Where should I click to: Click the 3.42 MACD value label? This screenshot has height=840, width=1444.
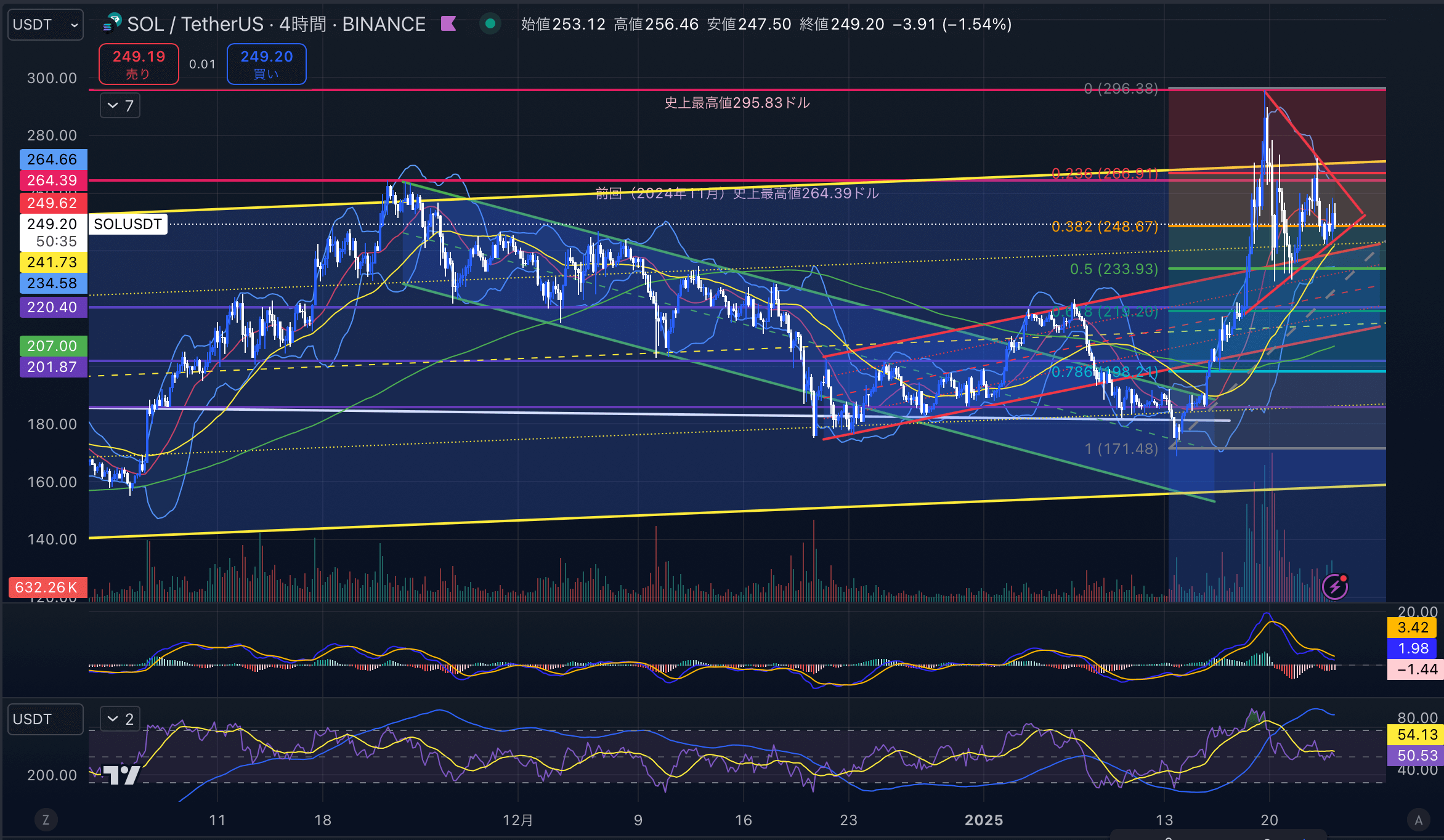pyautogui.click(x=1413, y=628)
